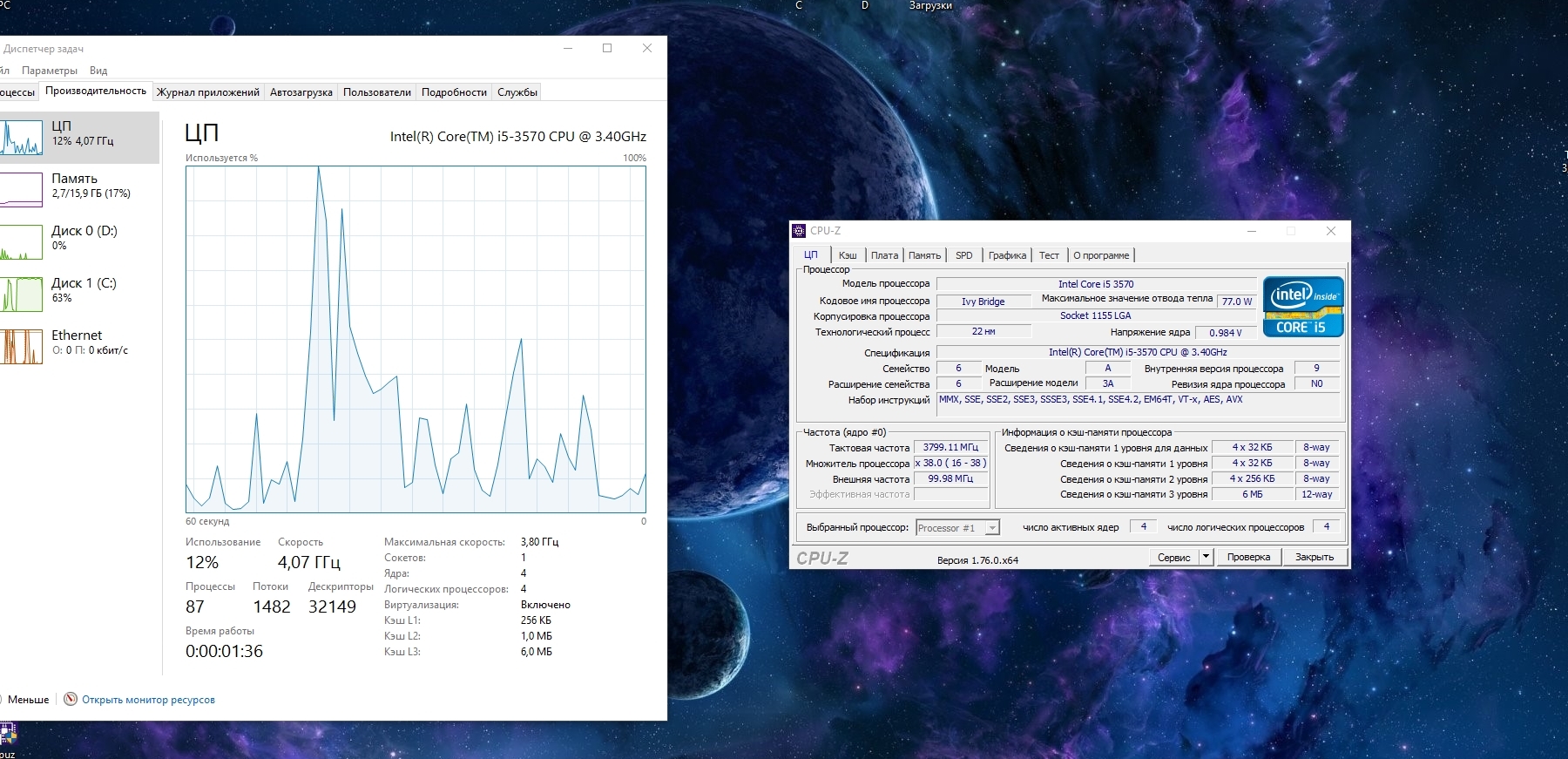Close the Task Manager window
This screenshot has width=1568, height=759.
647,48
